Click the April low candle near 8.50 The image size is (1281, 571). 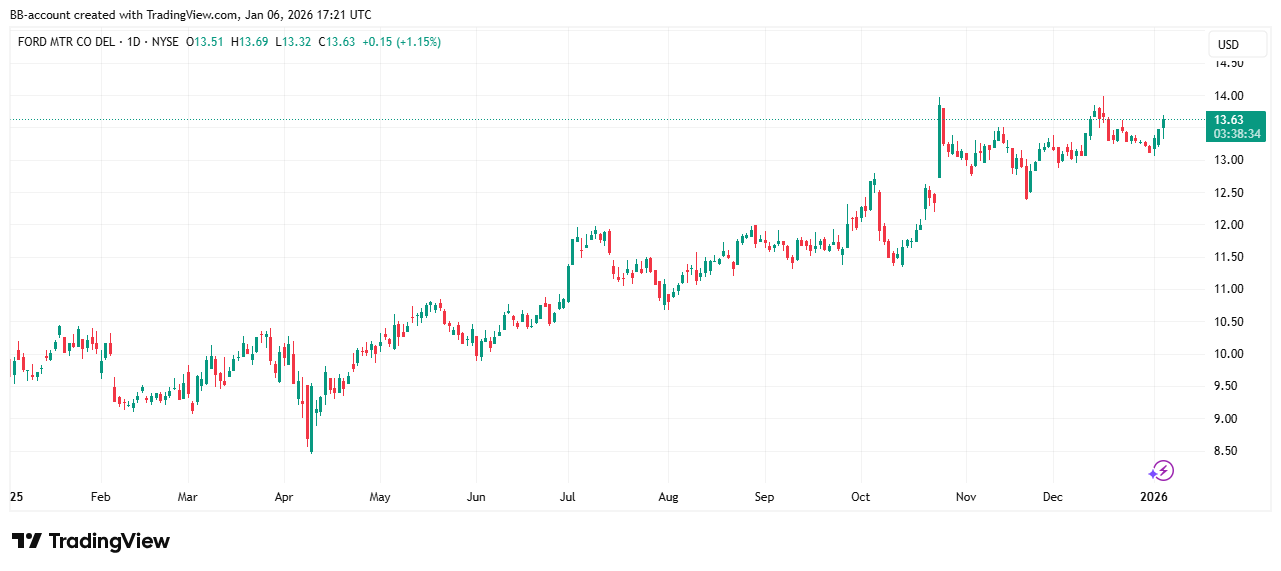click(x=311, y=438)
